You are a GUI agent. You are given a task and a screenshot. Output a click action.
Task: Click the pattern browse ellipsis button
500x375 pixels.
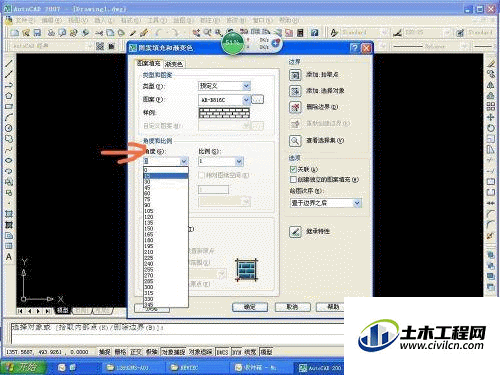click(x=257, y=99)
